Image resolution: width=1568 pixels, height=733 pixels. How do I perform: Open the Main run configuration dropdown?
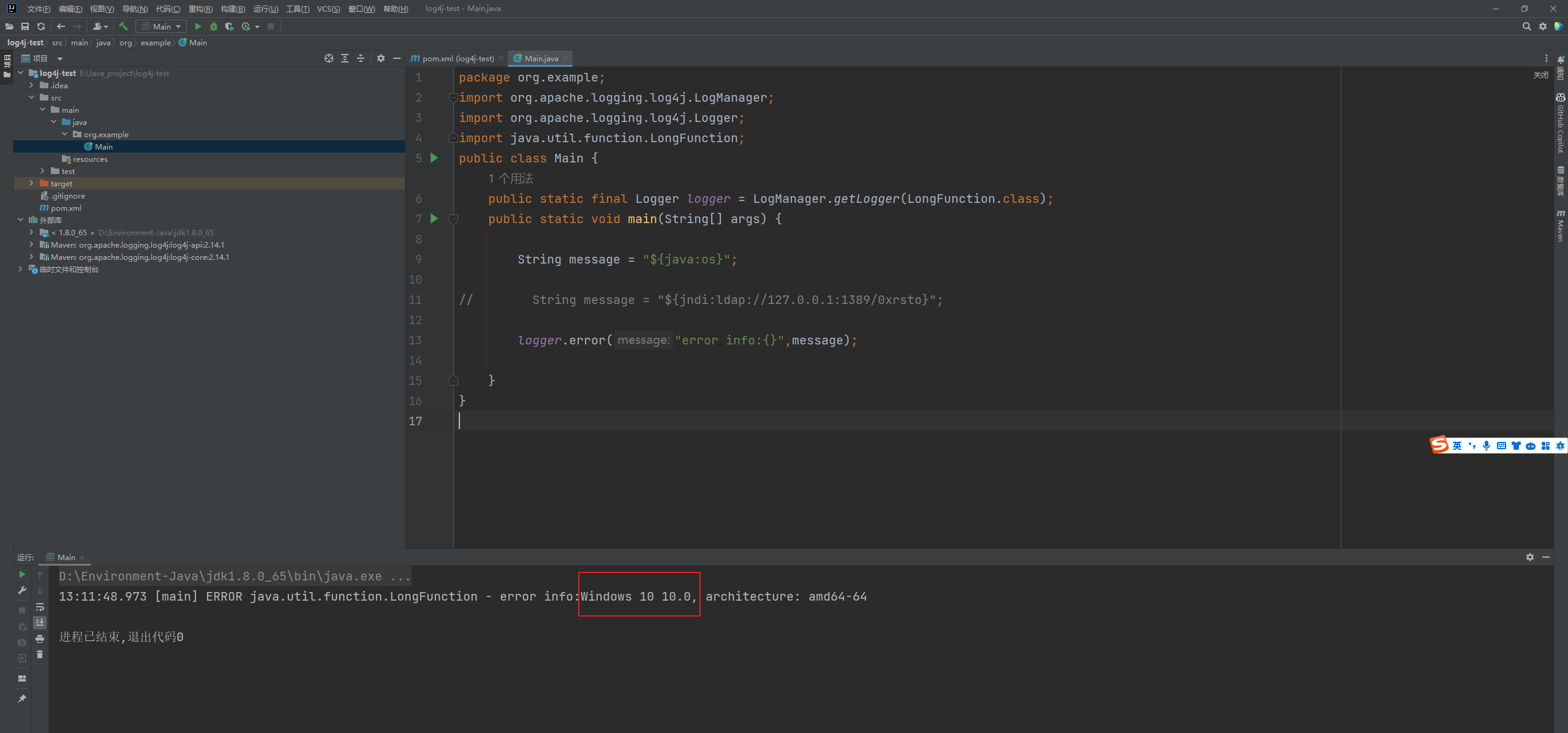(161, 26)
